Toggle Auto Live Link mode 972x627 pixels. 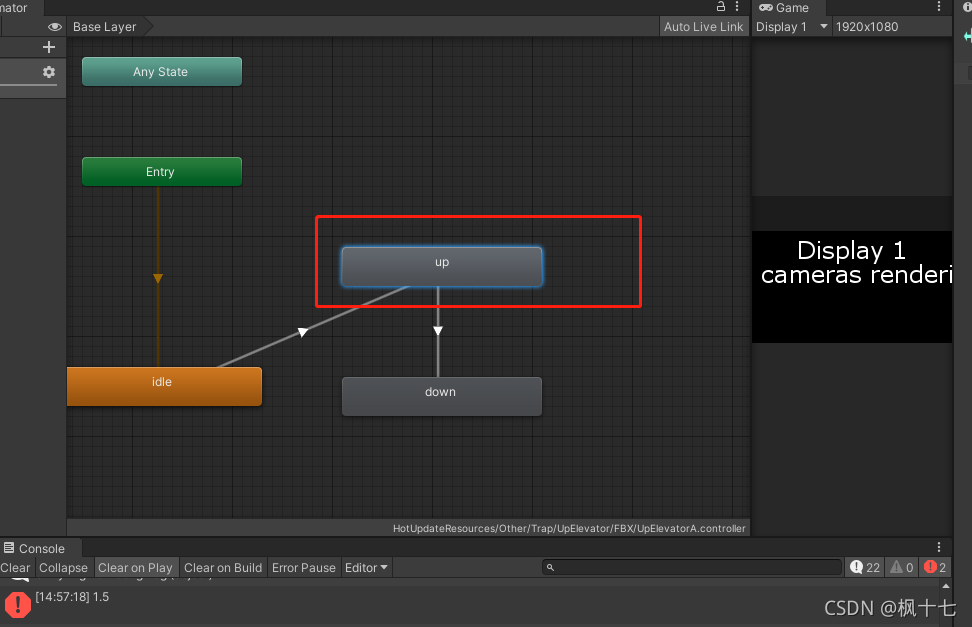(x=704, y=26)
